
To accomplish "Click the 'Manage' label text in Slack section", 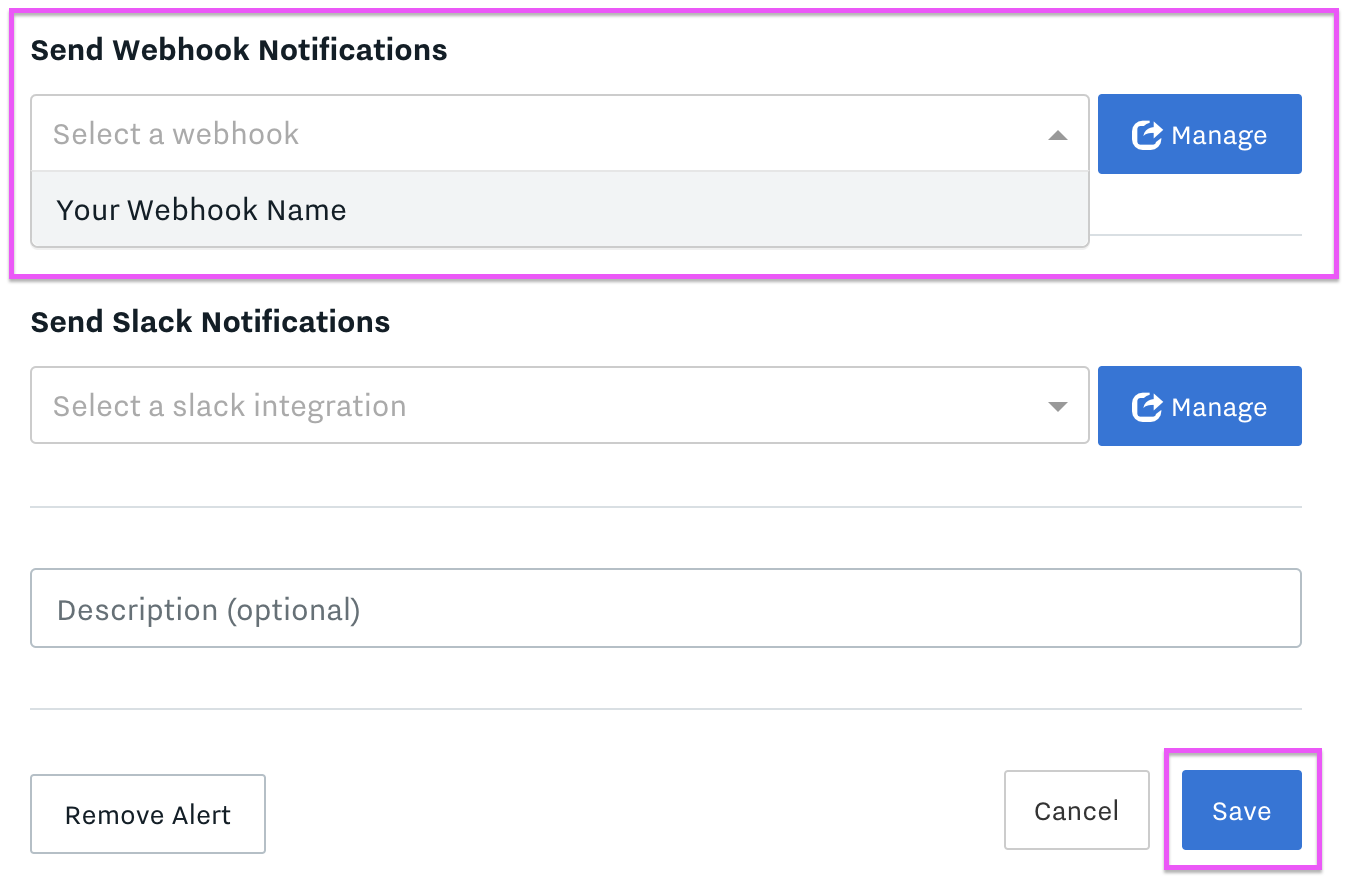I will (x=1218, y=407).
